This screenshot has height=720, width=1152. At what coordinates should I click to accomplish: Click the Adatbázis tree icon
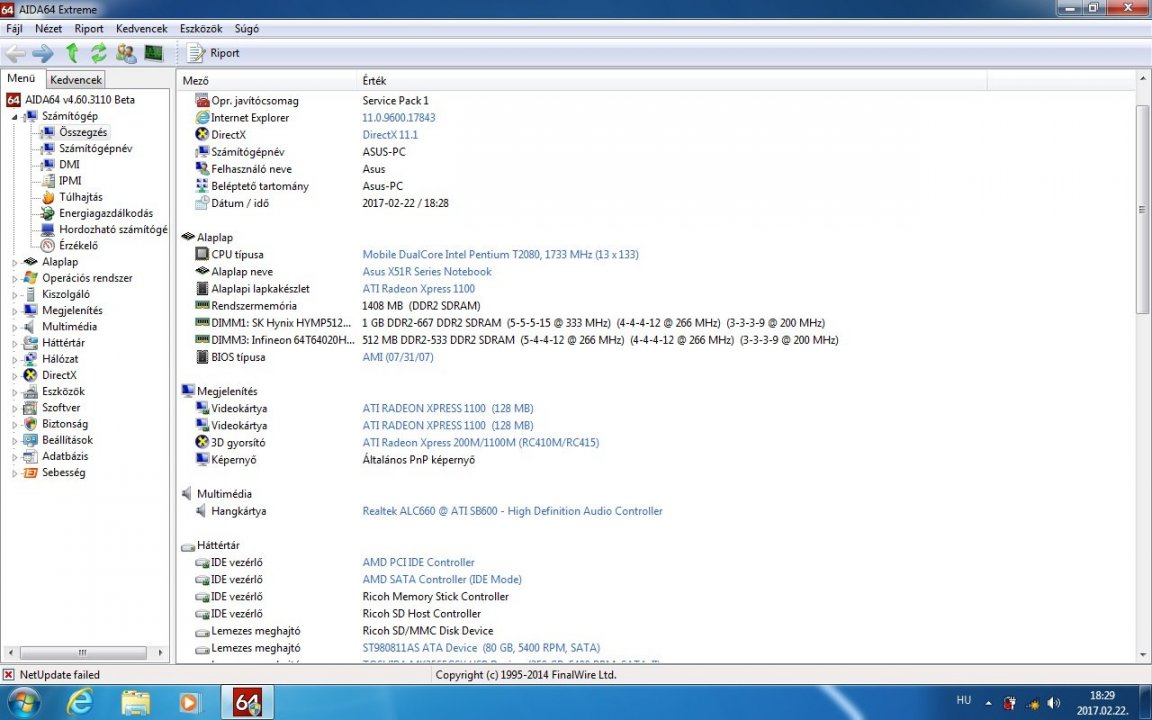tap(30, 456)
